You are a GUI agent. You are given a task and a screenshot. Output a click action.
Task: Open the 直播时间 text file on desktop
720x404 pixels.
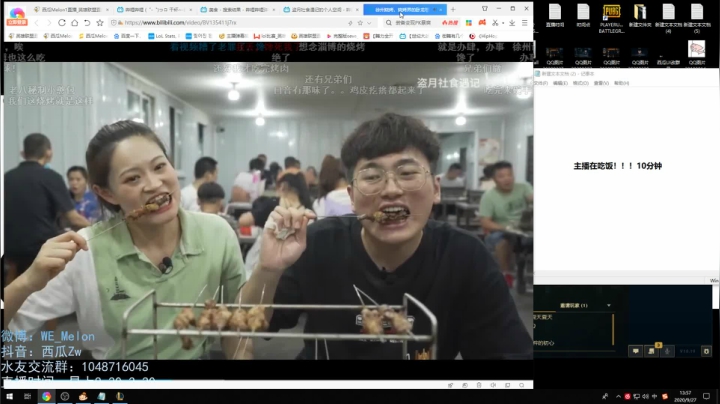[x=555, y=16]
